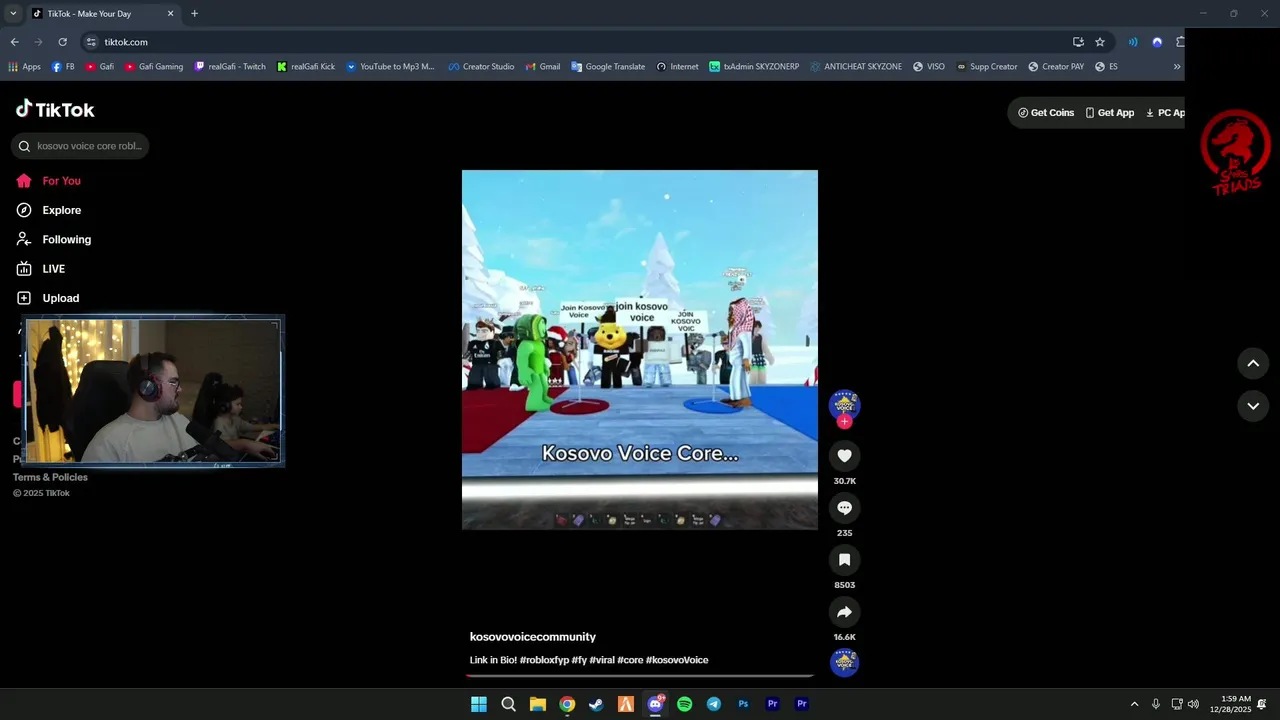Bookmark this page with the star
The width and height of the screenshot is (1280, 720).
1100,42
